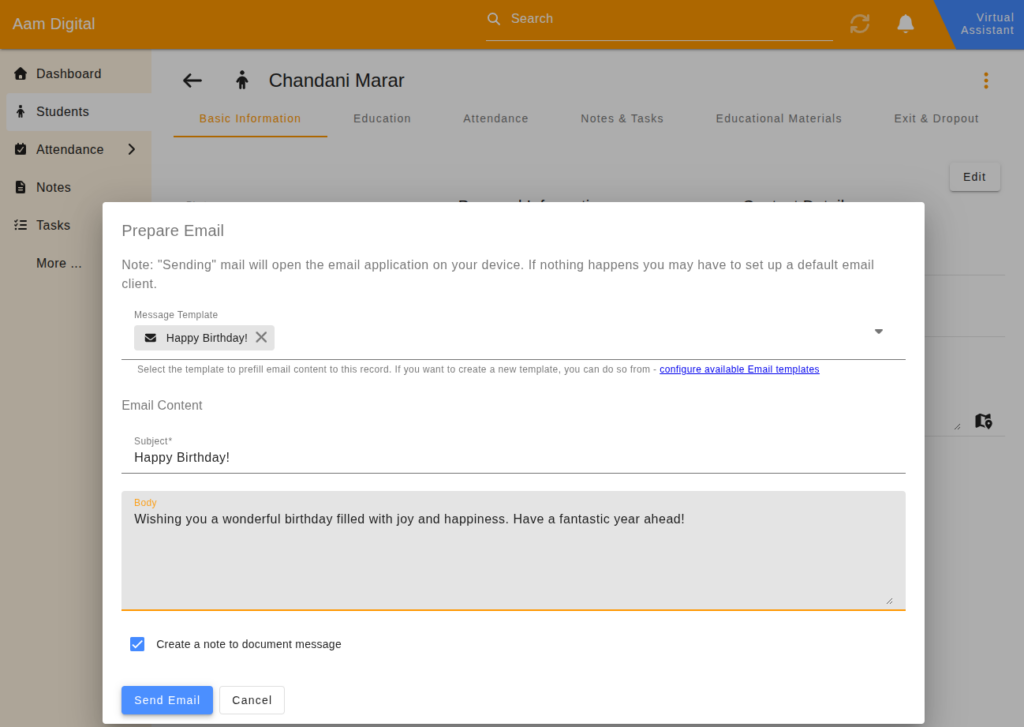This screenshot has height=727, width=1024.
Task: Expand the Attendance sidebar chevron
Action: pos(131,150)
